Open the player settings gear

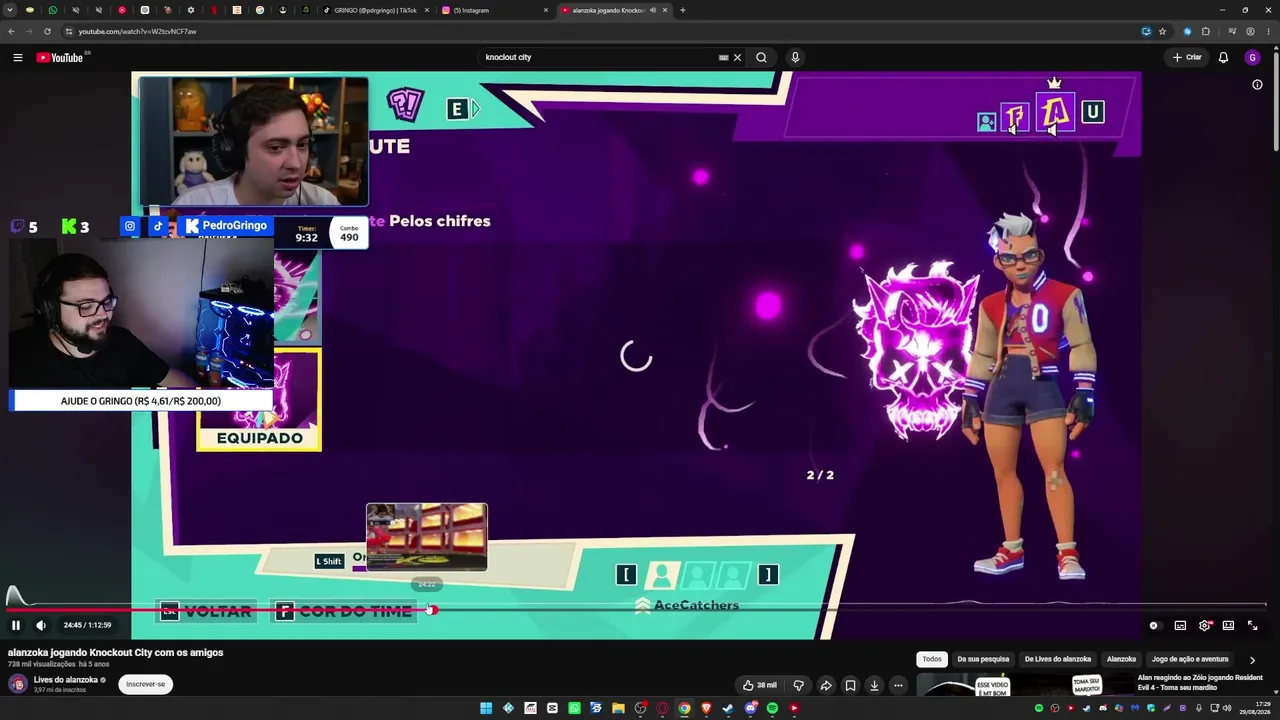(x=1204, y=625)
